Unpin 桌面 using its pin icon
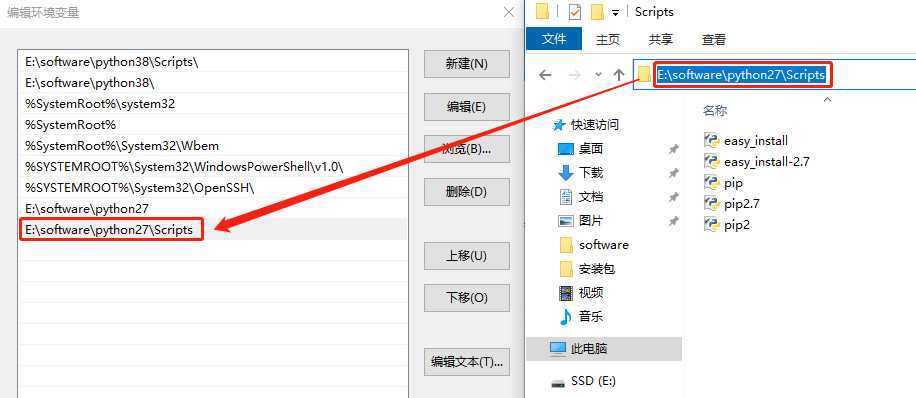Screen dimensions: 916x398 point(674,150)
